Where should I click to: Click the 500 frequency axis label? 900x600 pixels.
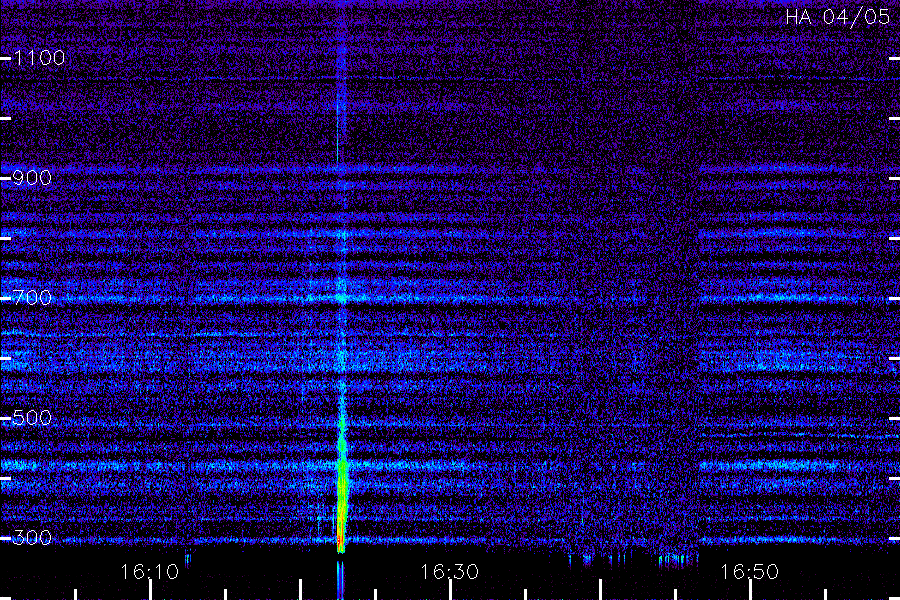pyautogui.click(x=32, y=417)
